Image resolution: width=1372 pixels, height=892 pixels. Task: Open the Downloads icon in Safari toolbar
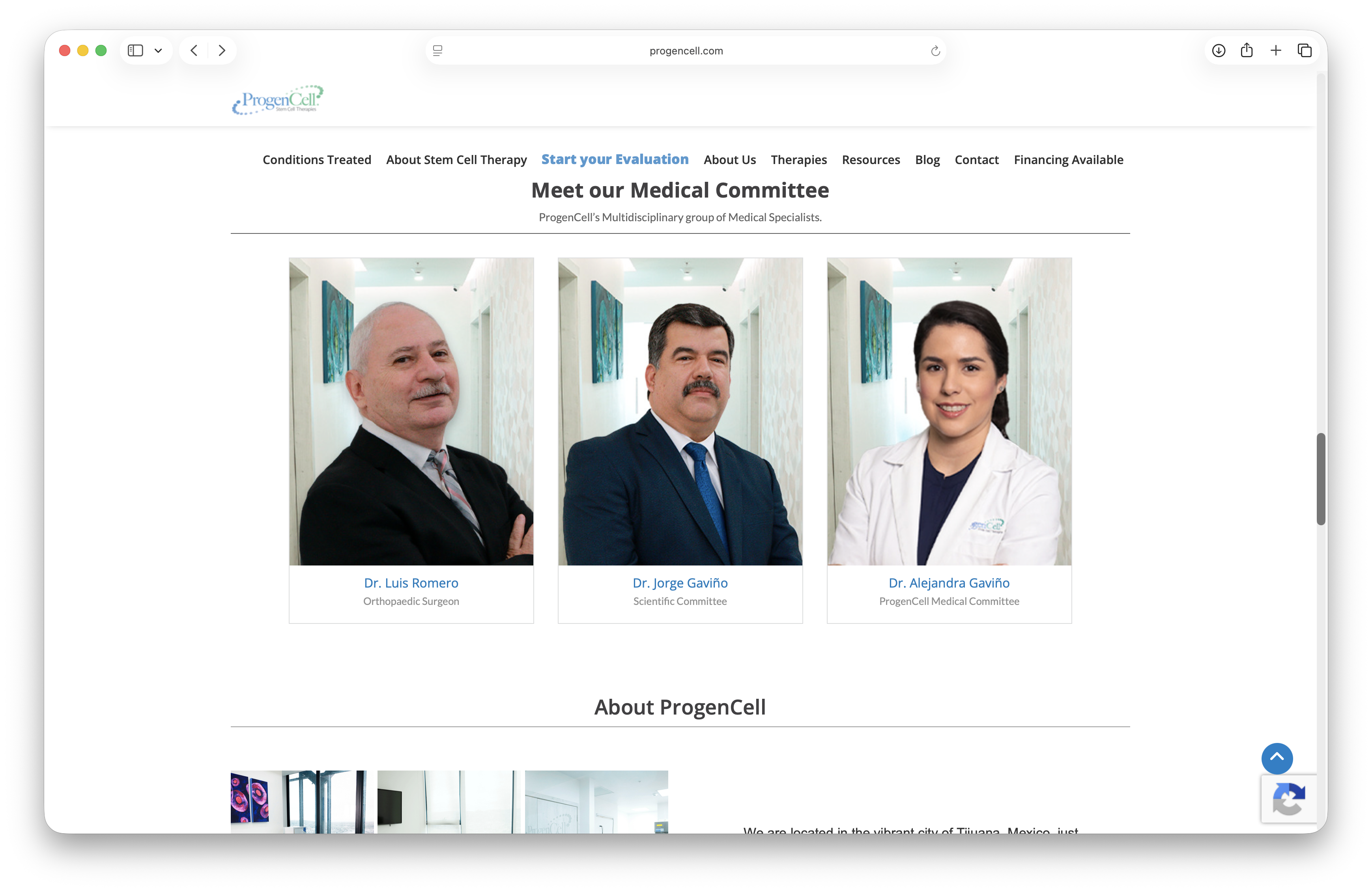click(1218, 51)
